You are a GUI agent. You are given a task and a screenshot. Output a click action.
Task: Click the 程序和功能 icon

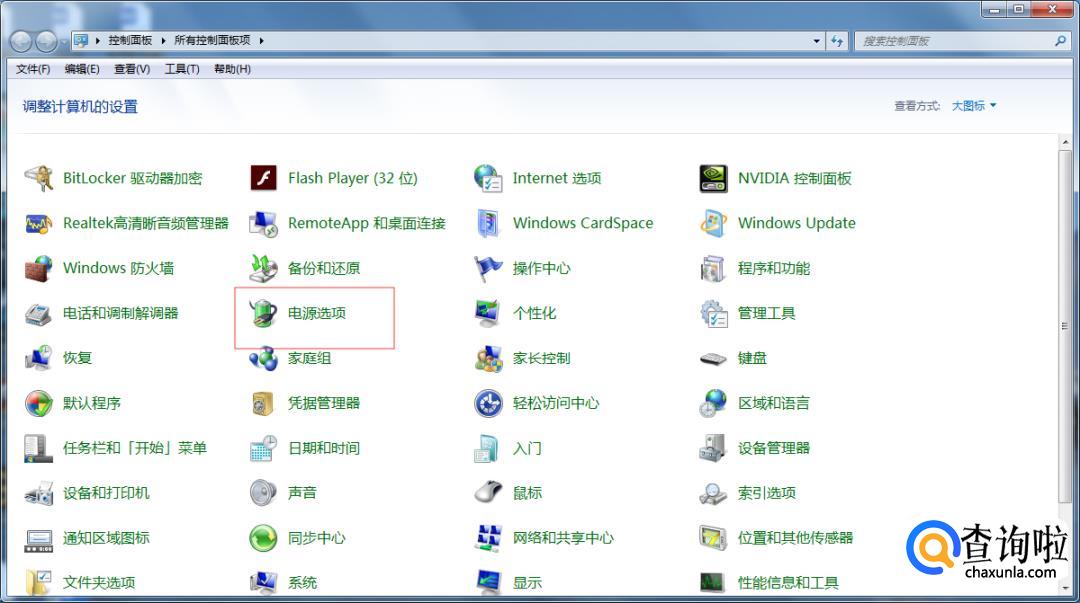pyautogui.click(x=713, y=268)
